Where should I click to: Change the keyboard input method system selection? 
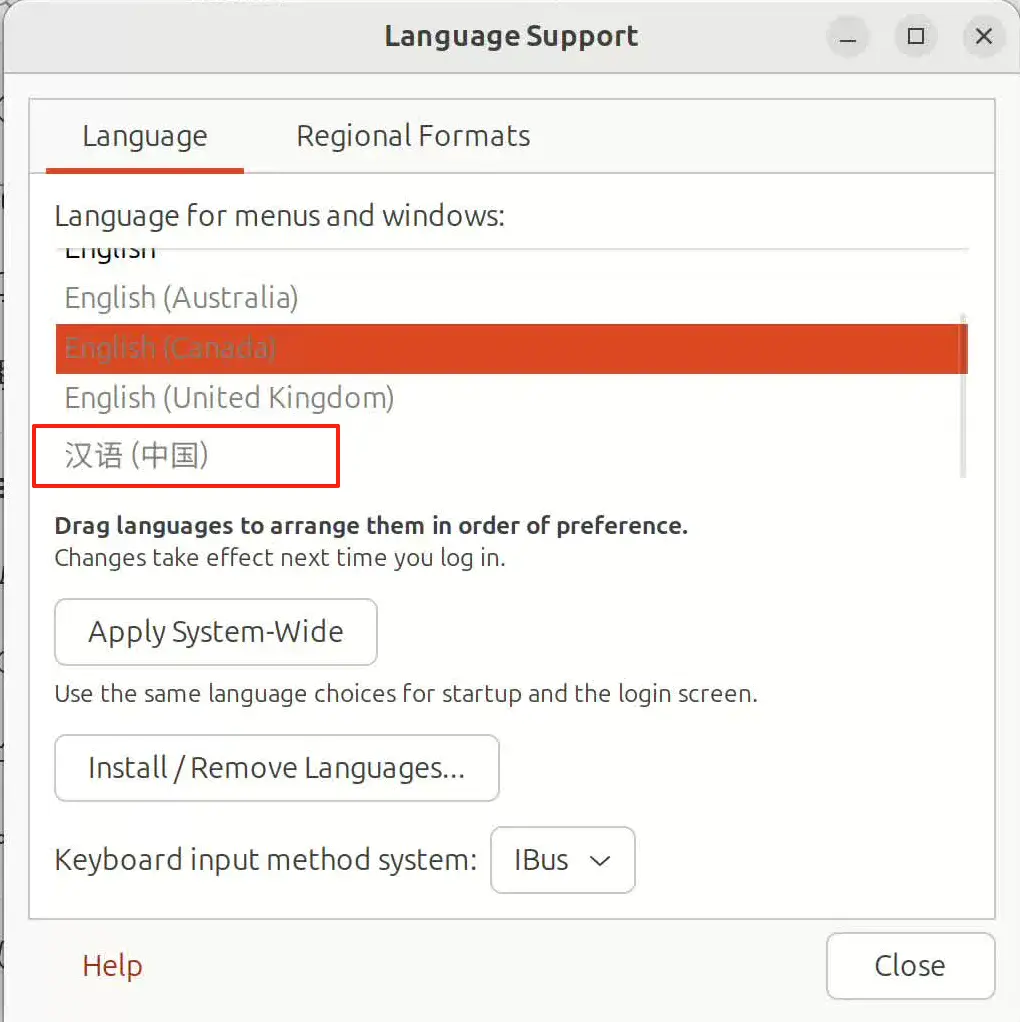pyautogui.click(x=562, y=860)
